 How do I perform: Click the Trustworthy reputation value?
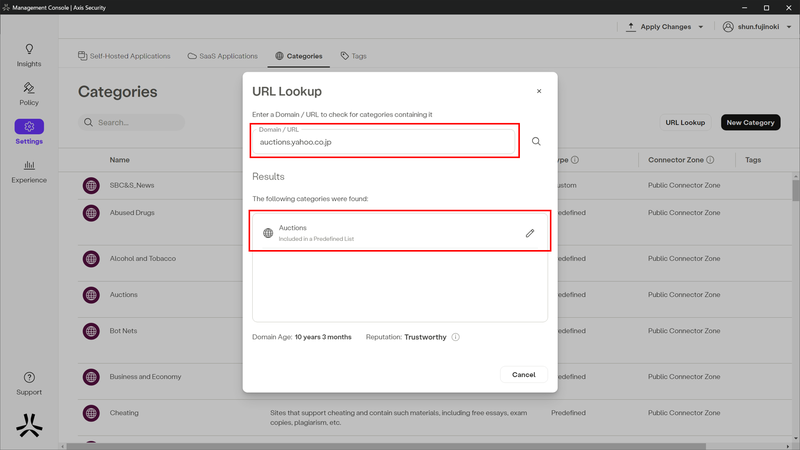425,337
